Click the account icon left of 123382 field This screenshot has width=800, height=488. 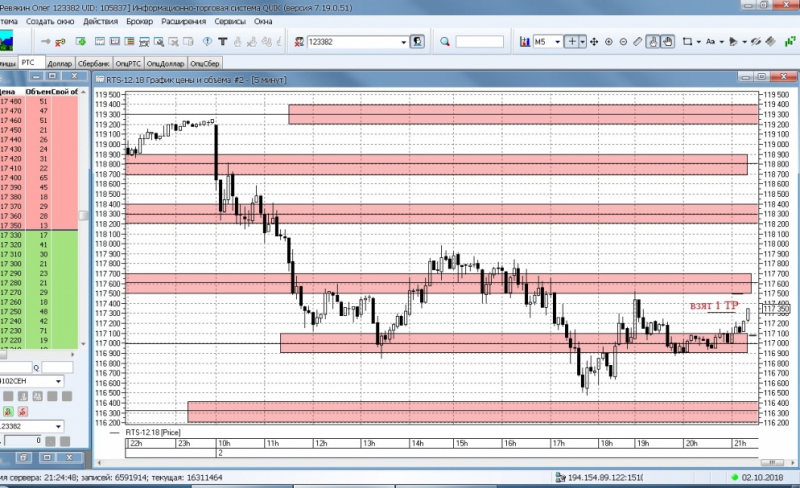click(299, 42)
